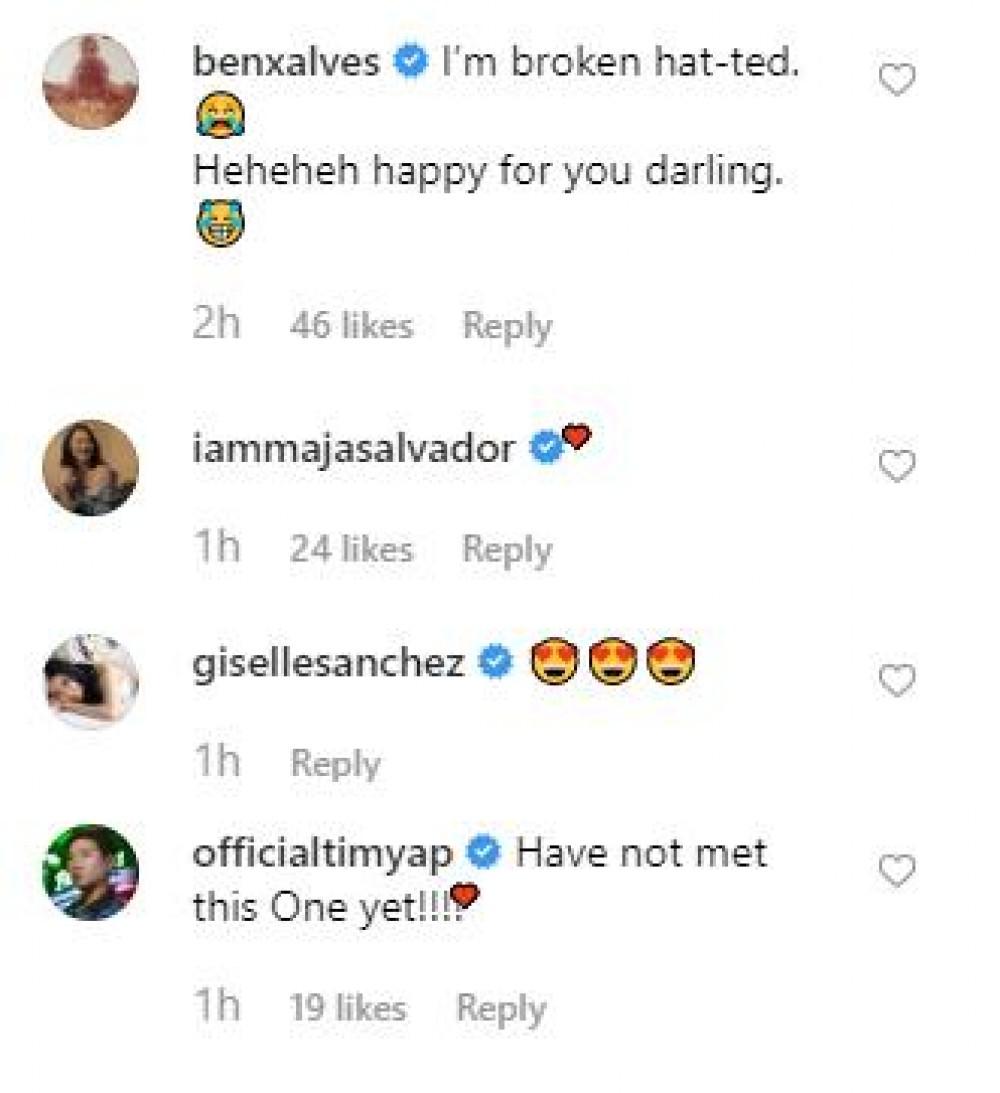Toggle heart on gisellesanchez's comment

click(896, 681)
